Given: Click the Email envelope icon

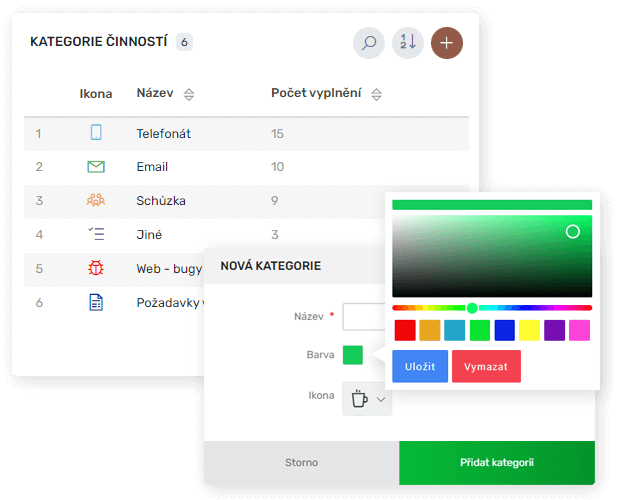Looking at the screenshot, I should coord(96,167).
